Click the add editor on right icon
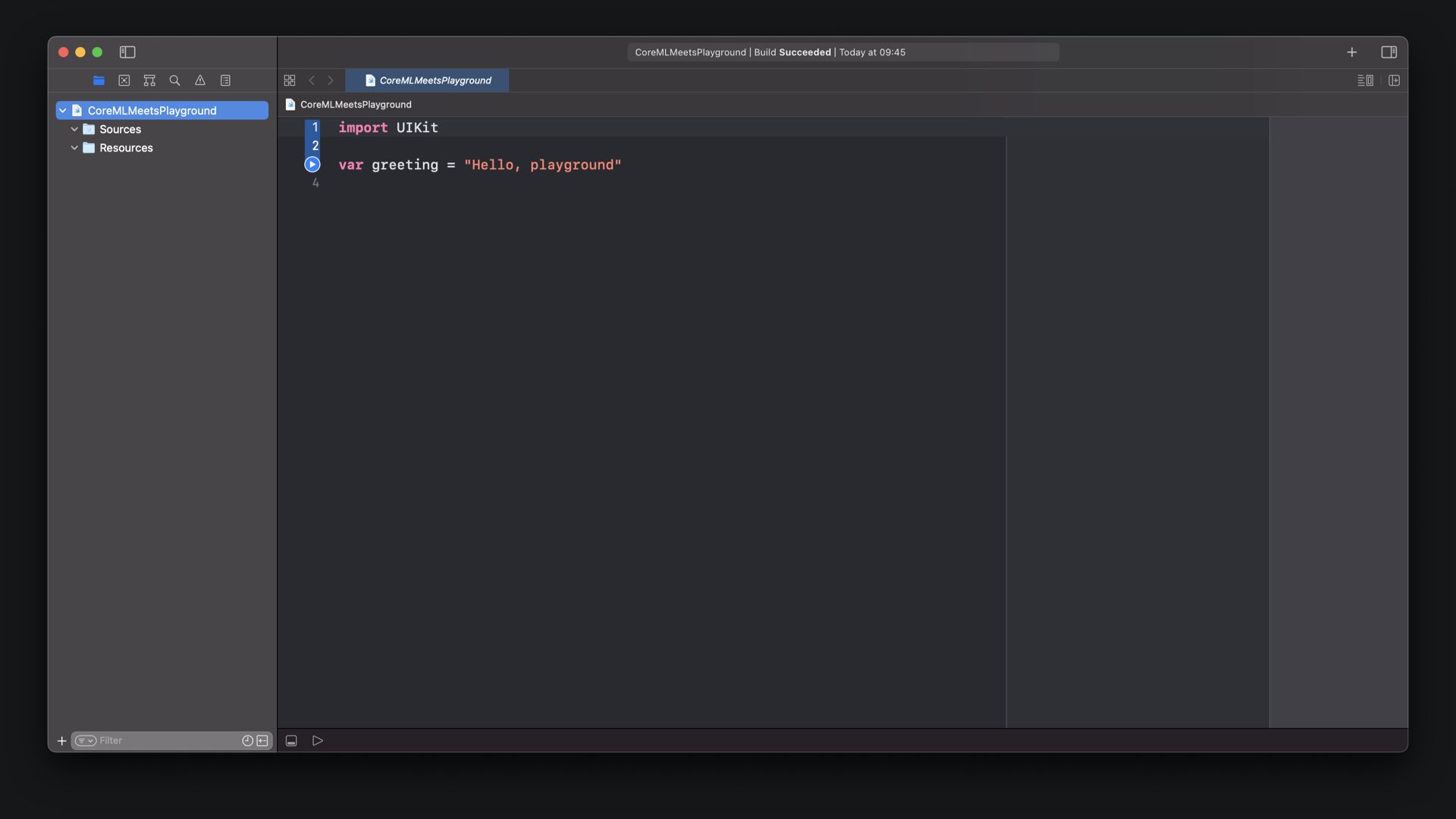 tap(1394, 80)
